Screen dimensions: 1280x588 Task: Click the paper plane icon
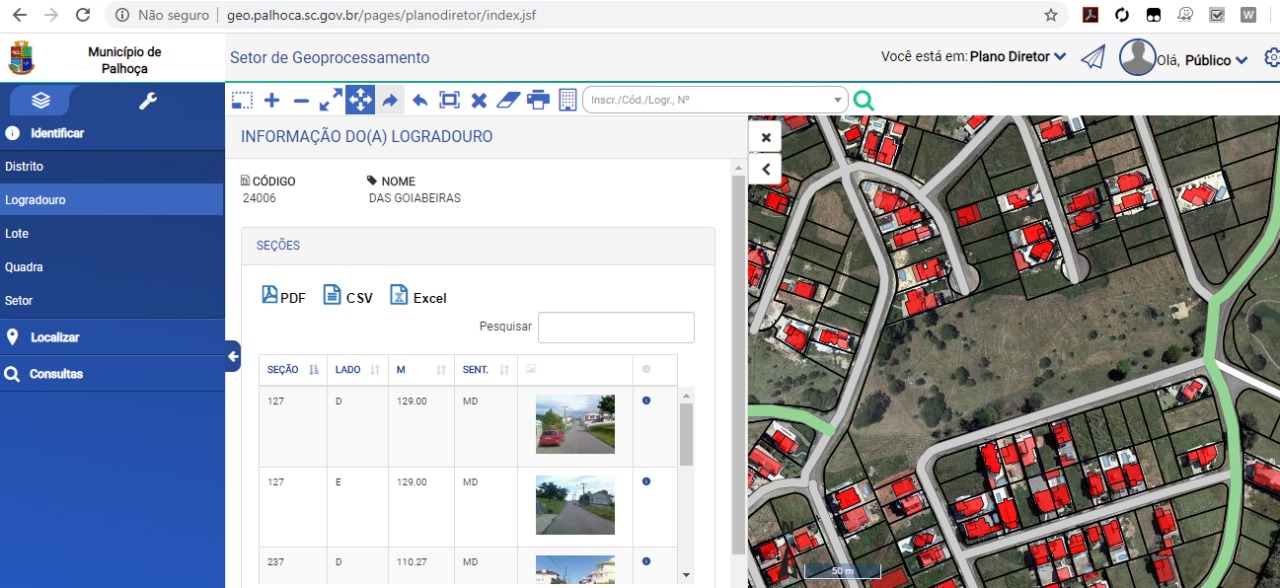click(x=1093, y=58)
